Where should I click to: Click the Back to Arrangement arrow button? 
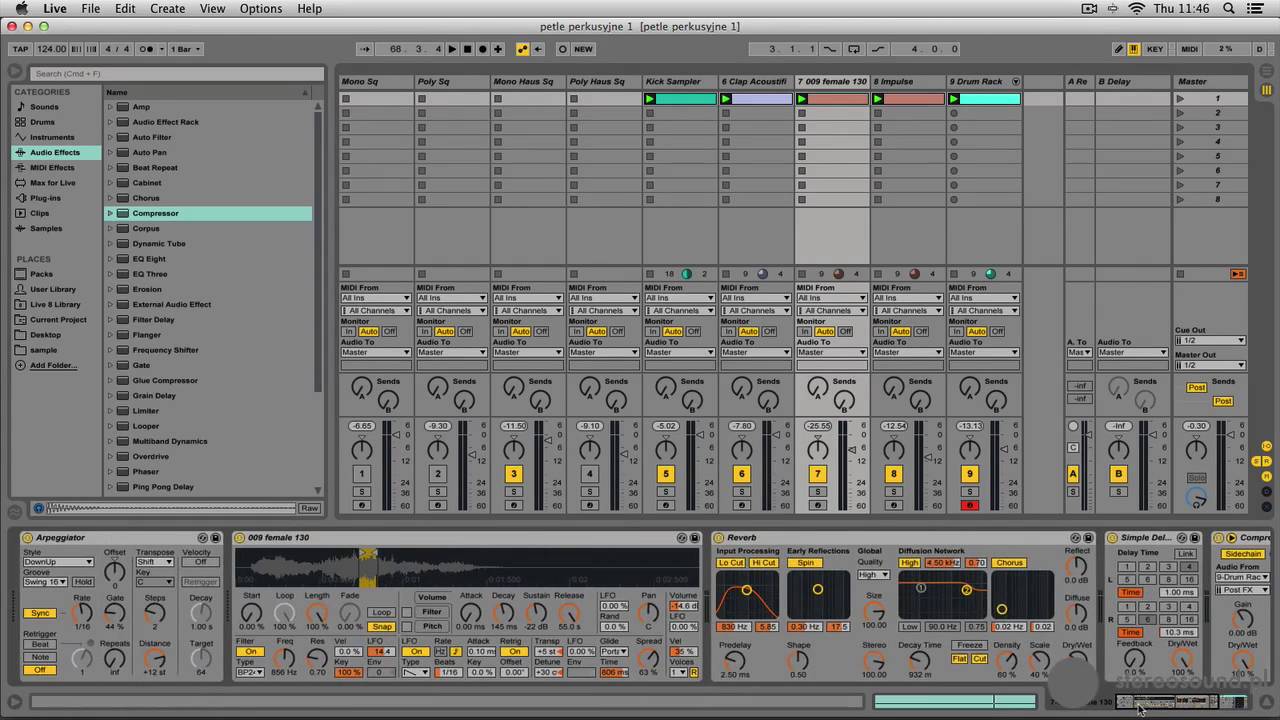click(x=538, y=49)
